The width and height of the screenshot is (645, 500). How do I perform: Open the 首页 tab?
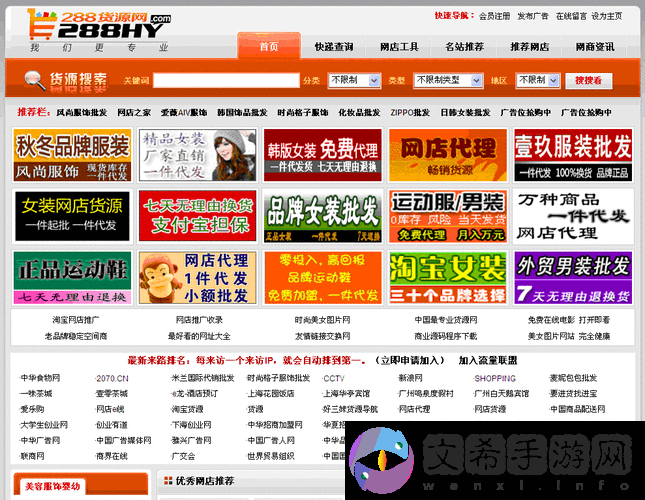click(x=269, y=46)
